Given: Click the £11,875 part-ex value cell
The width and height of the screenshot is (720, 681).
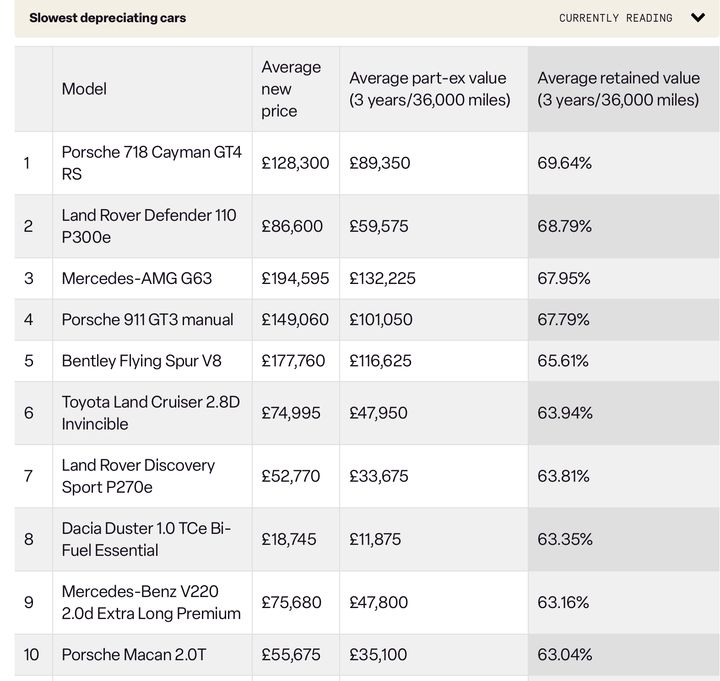Looking at the screenshot, I should pyautogui.click(x=433, y=539).
